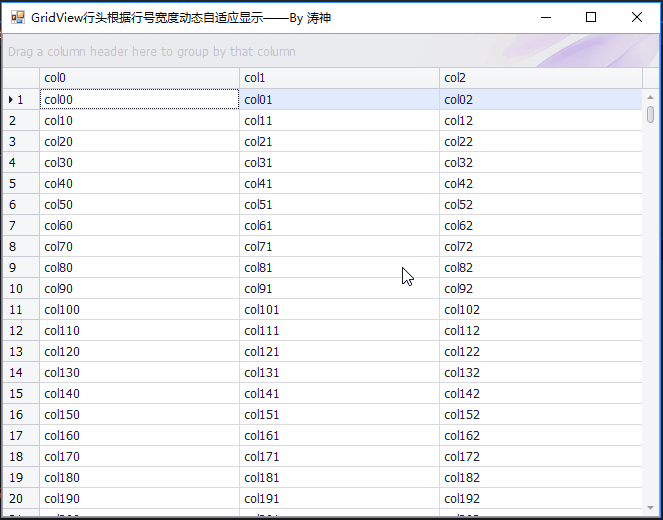Minimize the GridView window
Viewport: 663px width, 520px height.
click(x=544, y=17)
